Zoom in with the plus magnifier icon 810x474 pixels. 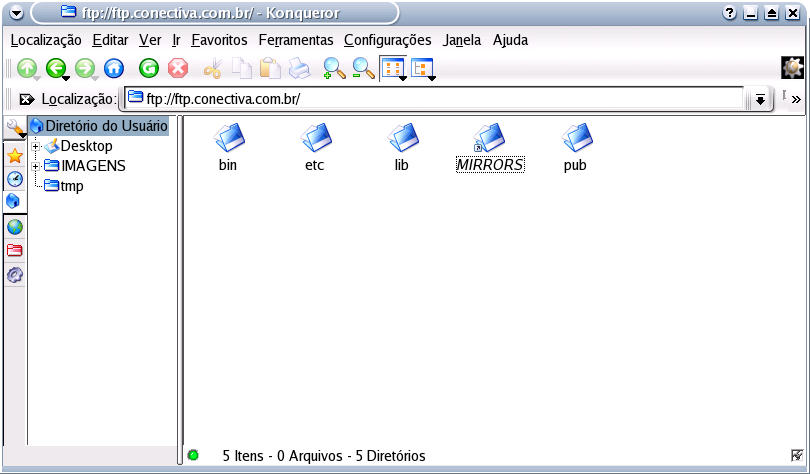(334, 68)
